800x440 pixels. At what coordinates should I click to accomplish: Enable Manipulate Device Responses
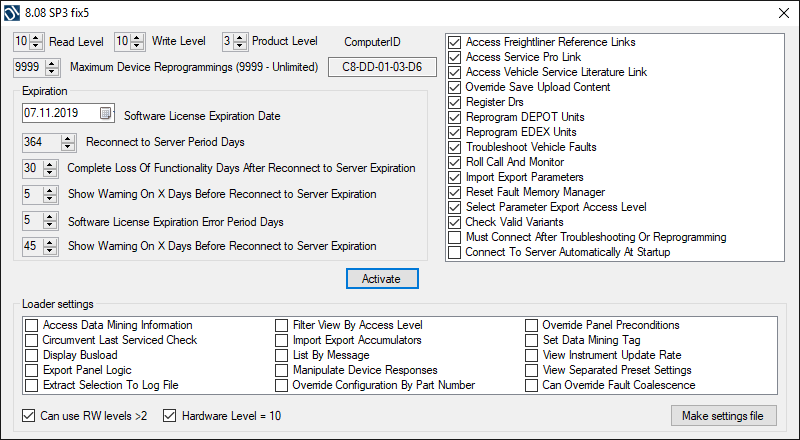[x=282, y=371]
